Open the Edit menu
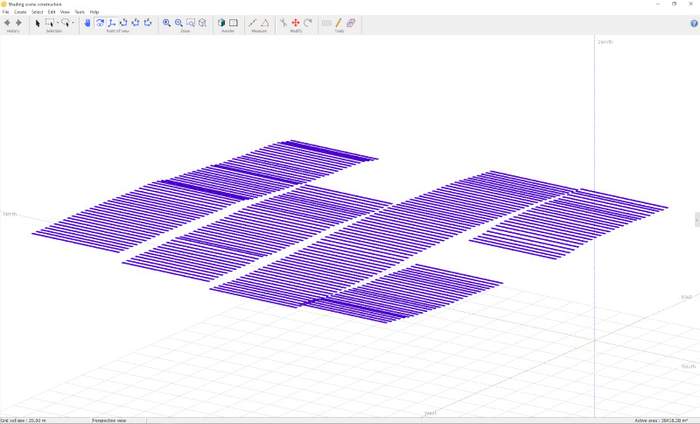The image size is (700, 424). pyautogui.click(x=52, y=12)
